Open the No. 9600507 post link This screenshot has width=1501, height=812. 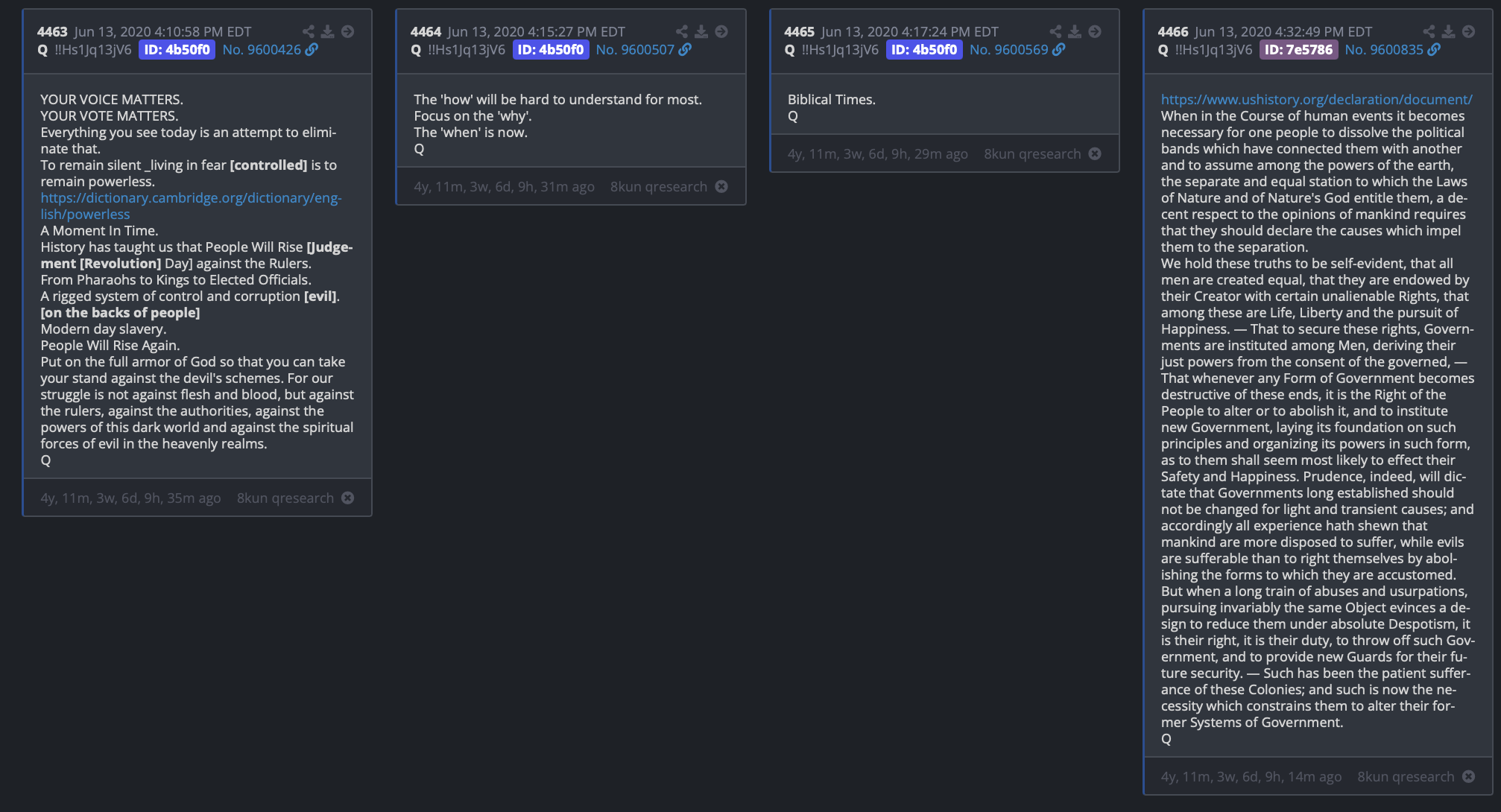(x=635, y=50)
